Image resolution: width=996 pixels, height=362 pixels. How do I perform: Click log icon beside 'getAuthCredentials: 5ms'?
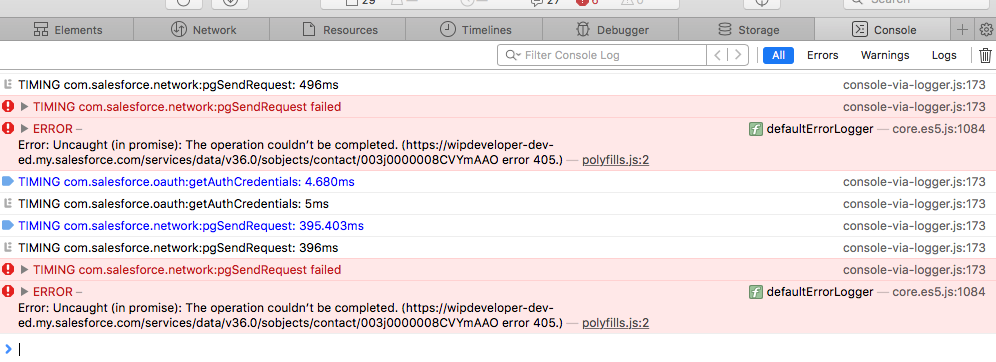coord(8,204)
